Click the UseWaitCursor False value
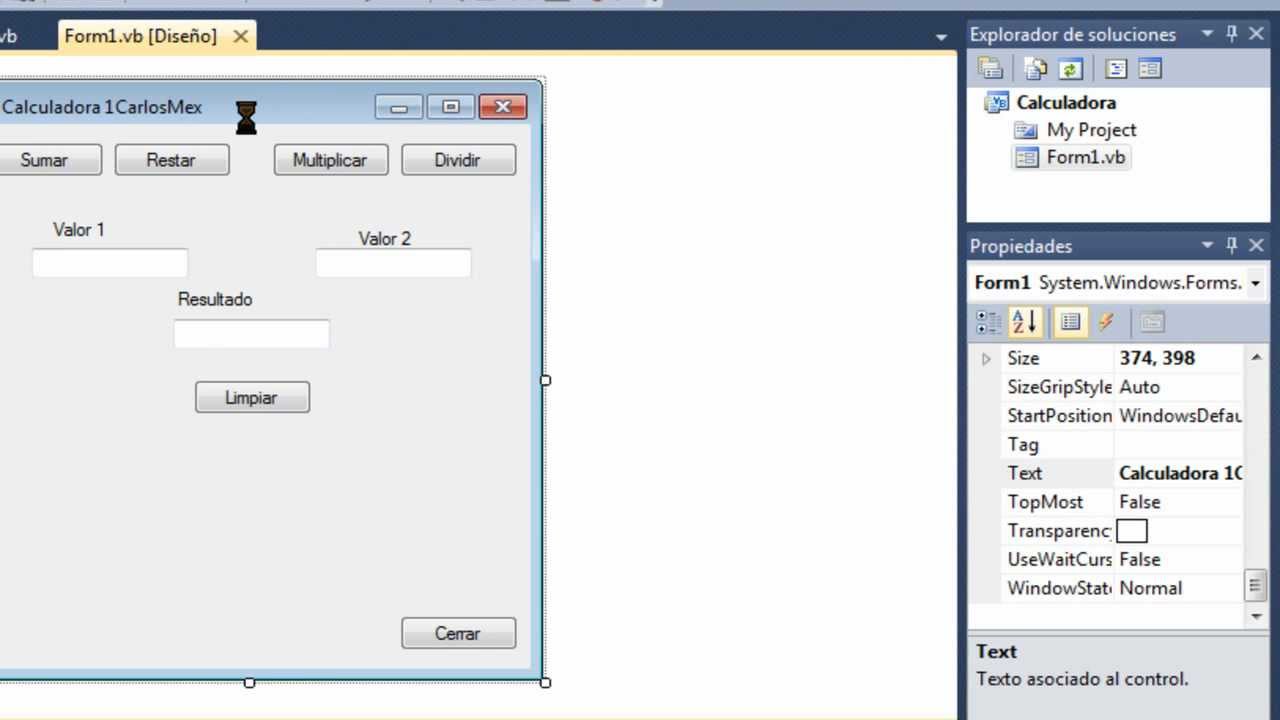This screenshot has height=720, width=1280. pos(1140,560)
